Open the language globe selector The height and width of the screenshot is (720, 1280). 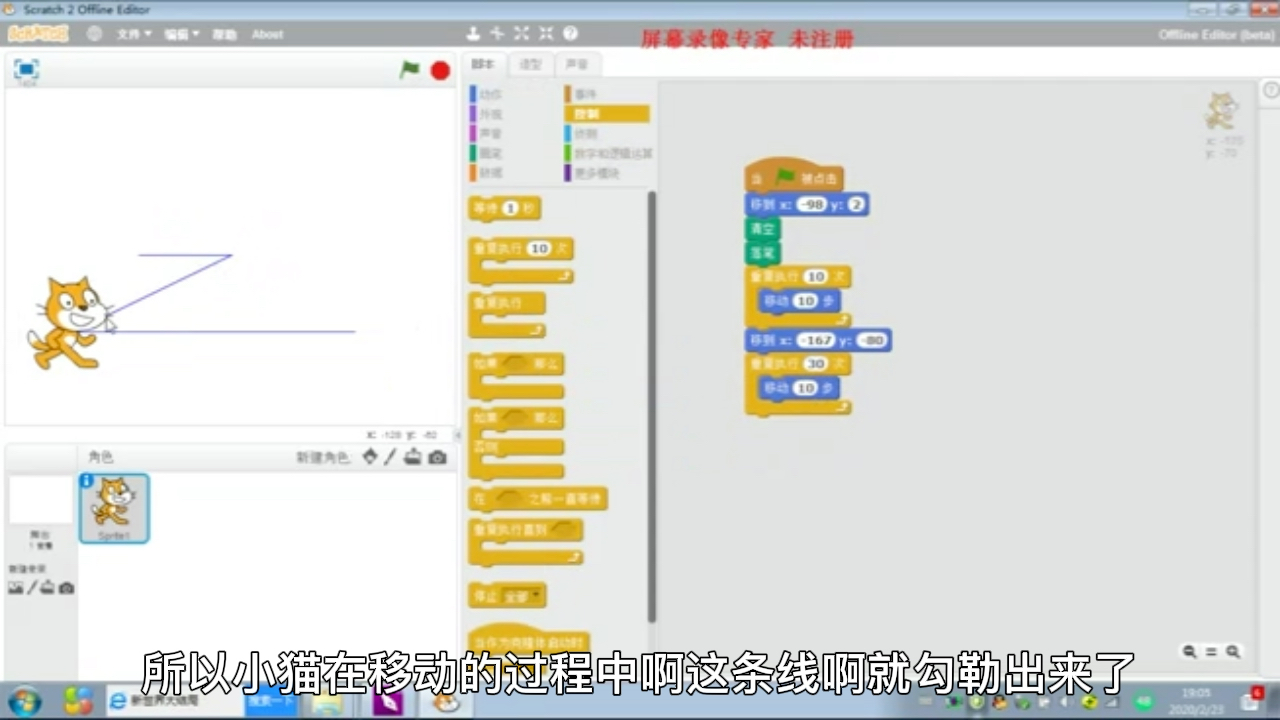[x=94, y=33]
